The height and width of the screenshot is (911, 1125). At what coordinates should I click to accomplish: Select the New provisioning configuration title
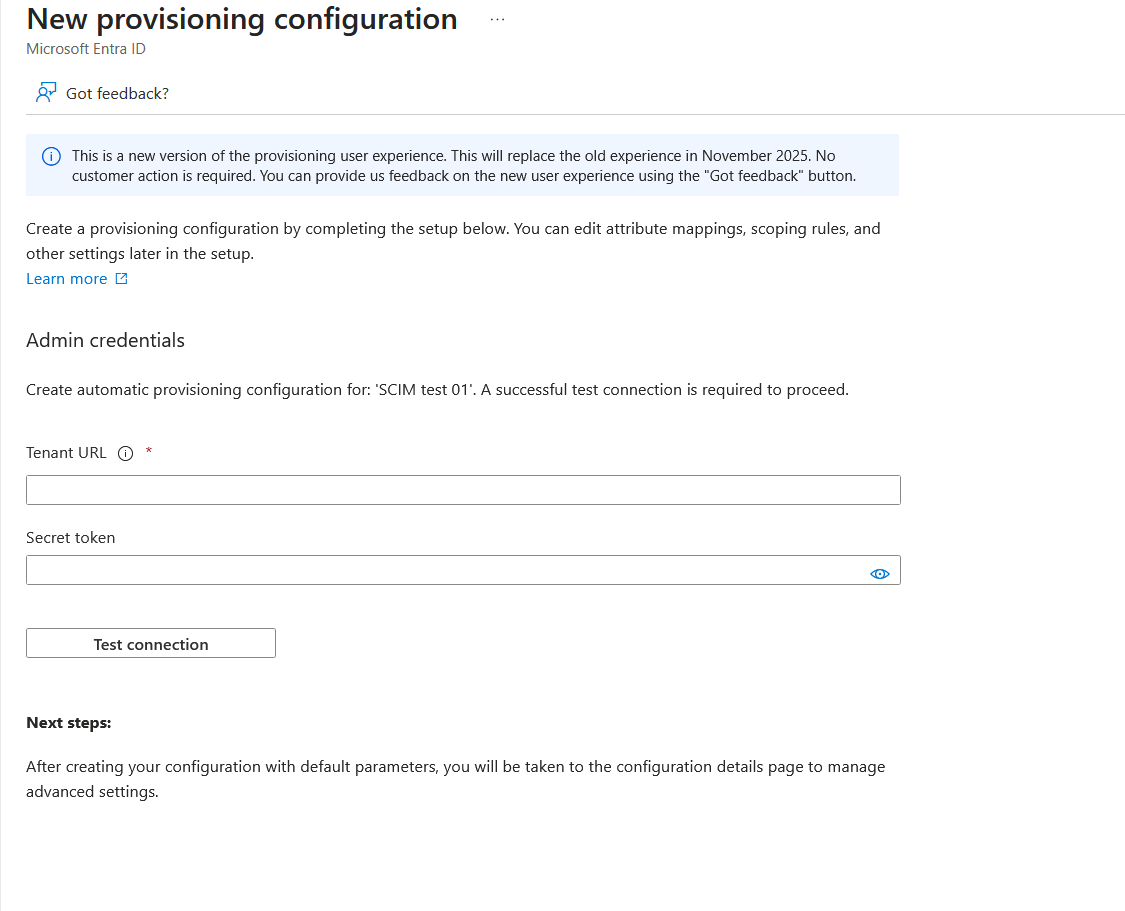tap(242, 19)
